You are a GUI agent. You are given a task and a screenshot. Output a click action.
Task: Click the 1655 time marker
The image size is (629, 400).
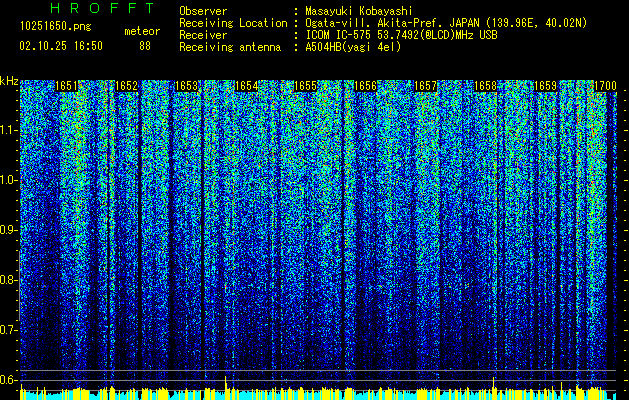(306, 86)
